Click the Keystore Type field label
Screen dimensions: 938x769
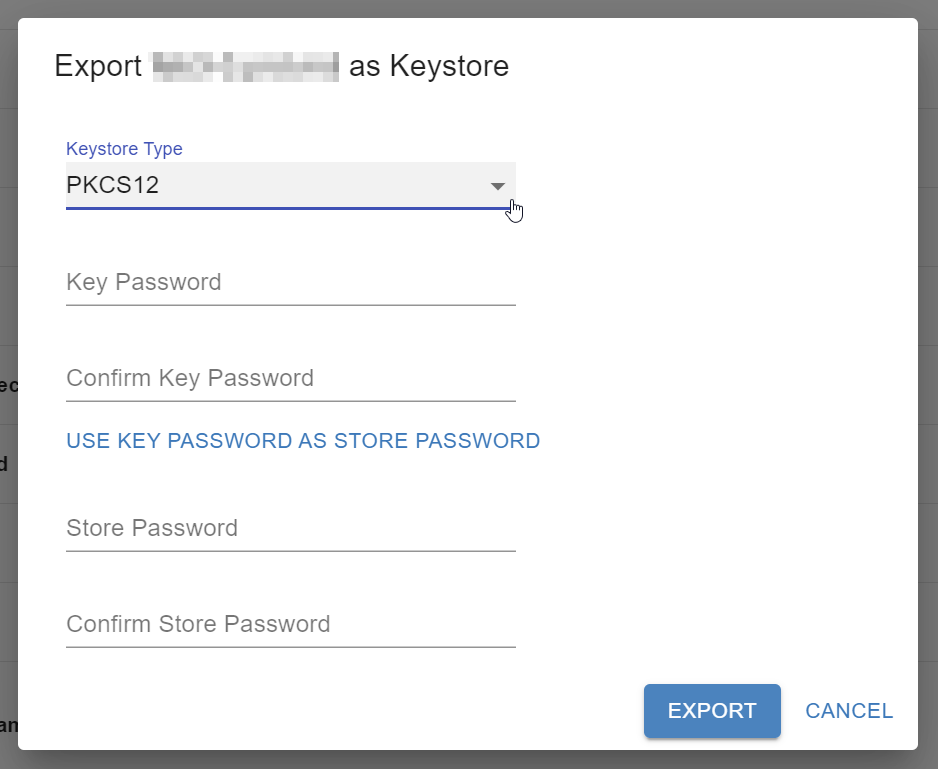(124, 149)
